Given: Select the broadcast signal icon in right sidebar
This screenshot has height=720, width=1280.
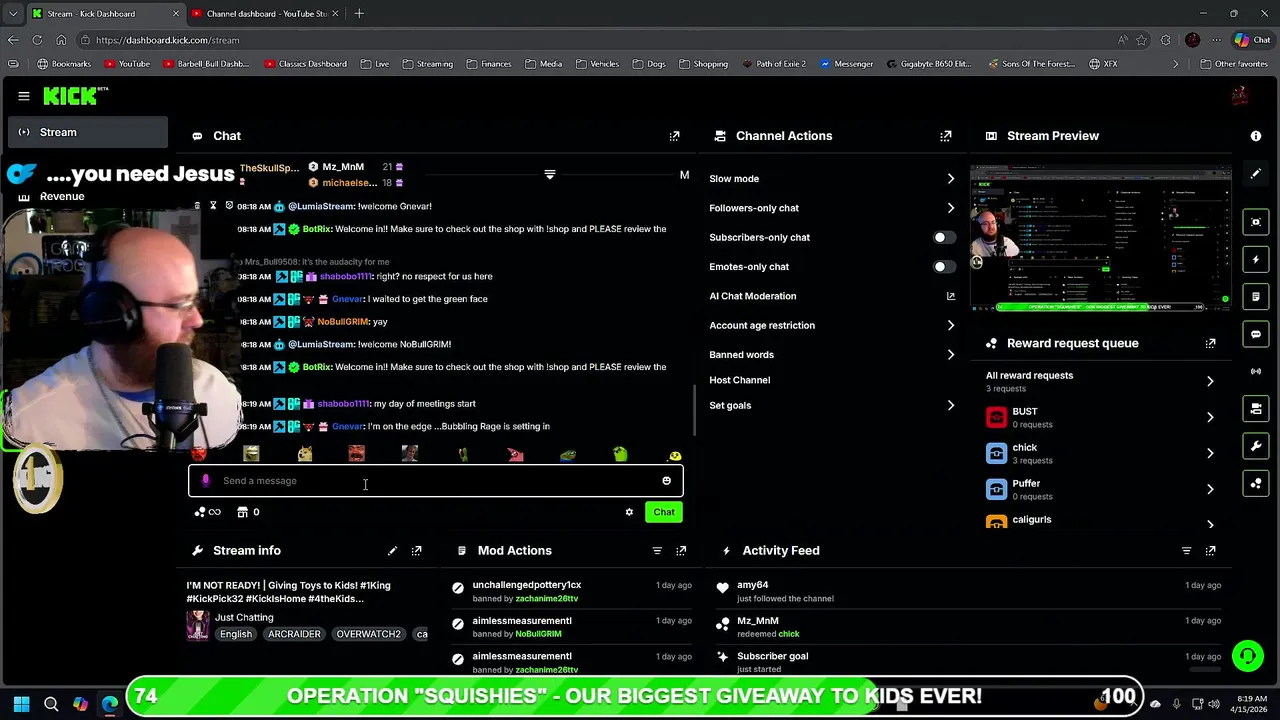Looking at the screenshot, I should click(x=1256, y=371).
